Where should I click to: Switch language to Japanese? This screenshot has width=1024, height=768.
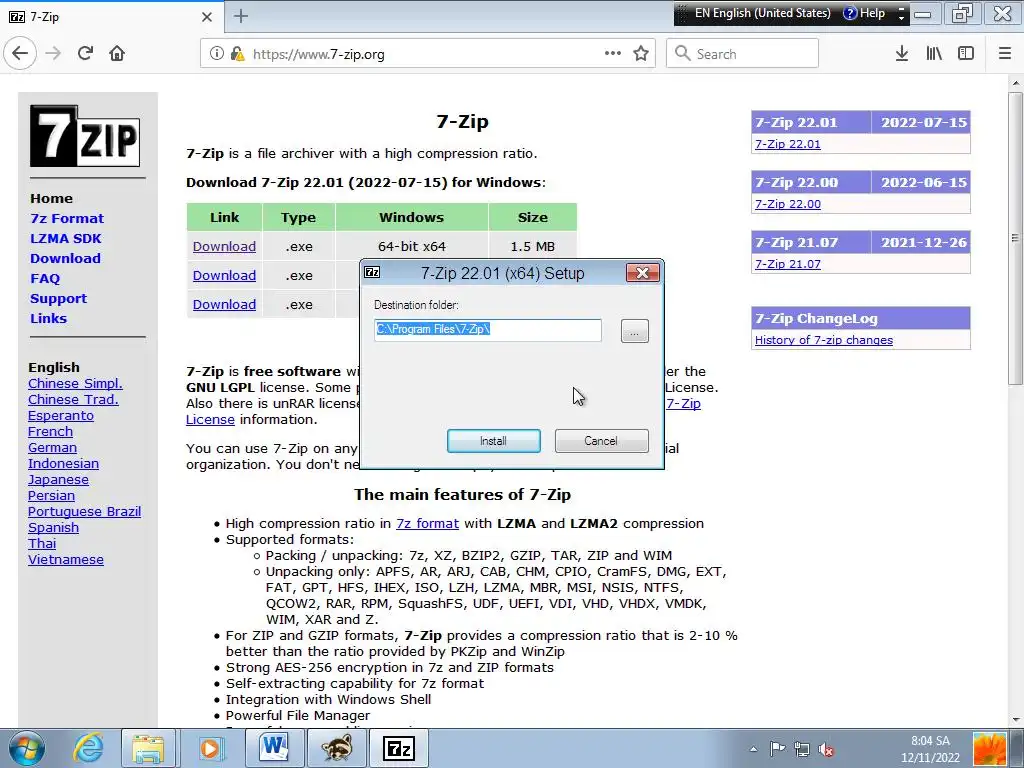(x=58, y=480)
